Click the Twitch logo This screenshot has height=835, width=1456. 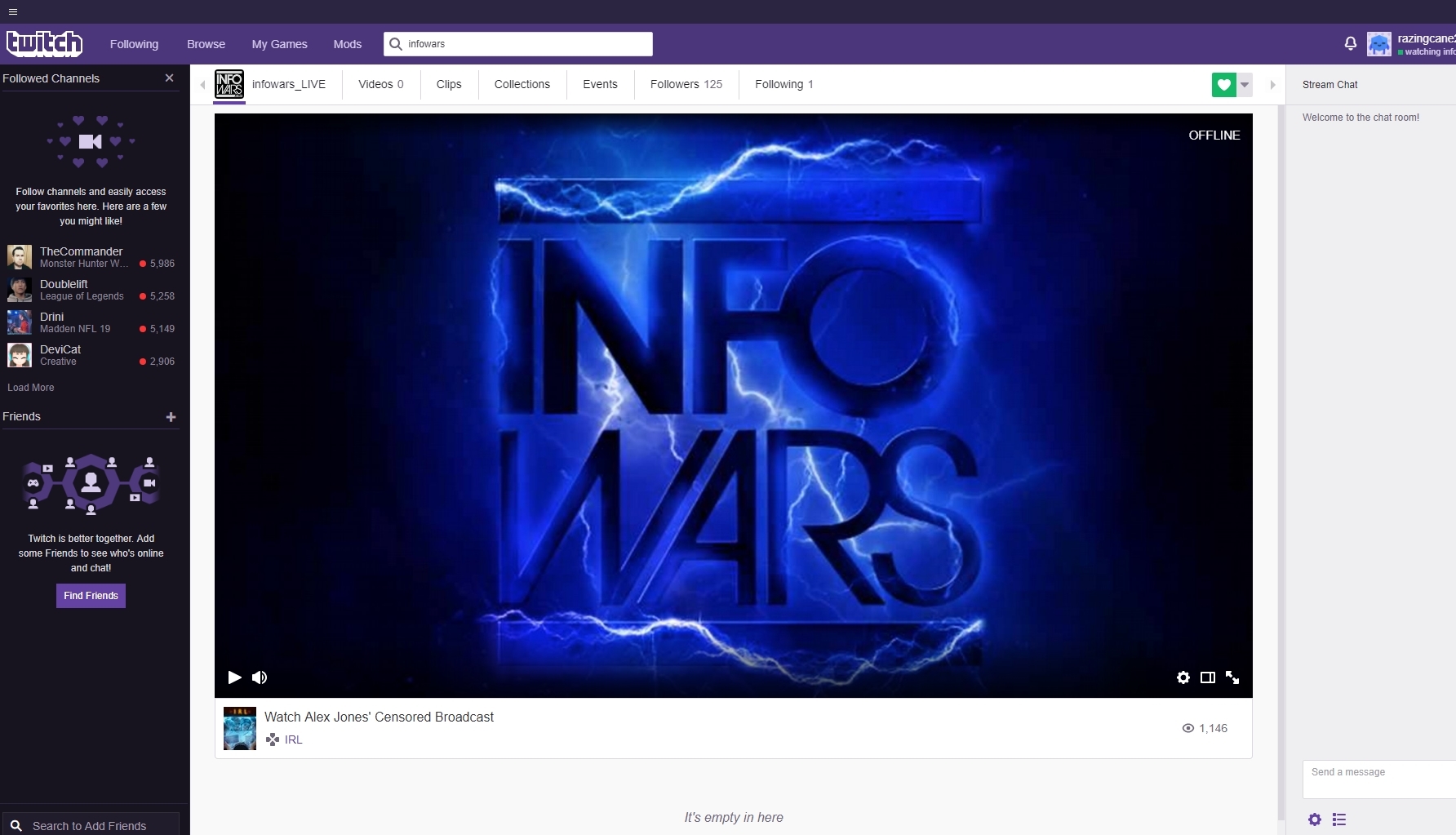click(x=44, y=43)
